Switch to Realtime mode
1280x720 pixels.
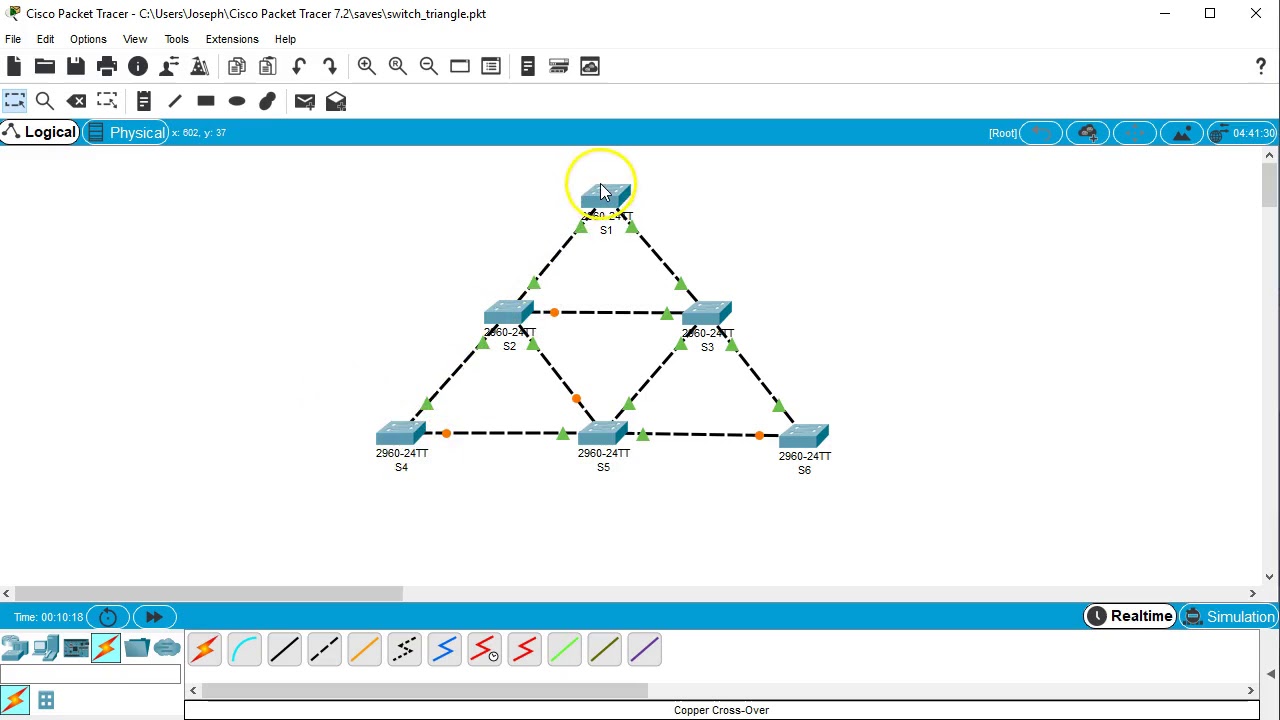[1130, 617]
